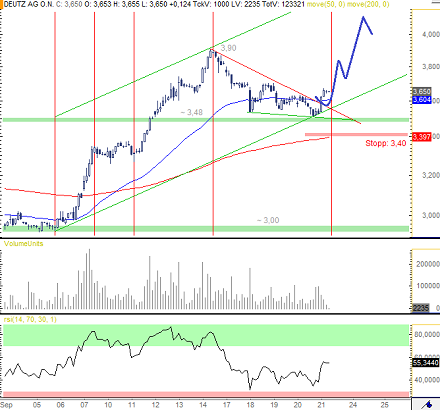The width and height of the screenshot is (440, 410).
Task: Select the DEUTZ AG O.N. chart title
Action: pyautogui.click(x=29, y=4)
